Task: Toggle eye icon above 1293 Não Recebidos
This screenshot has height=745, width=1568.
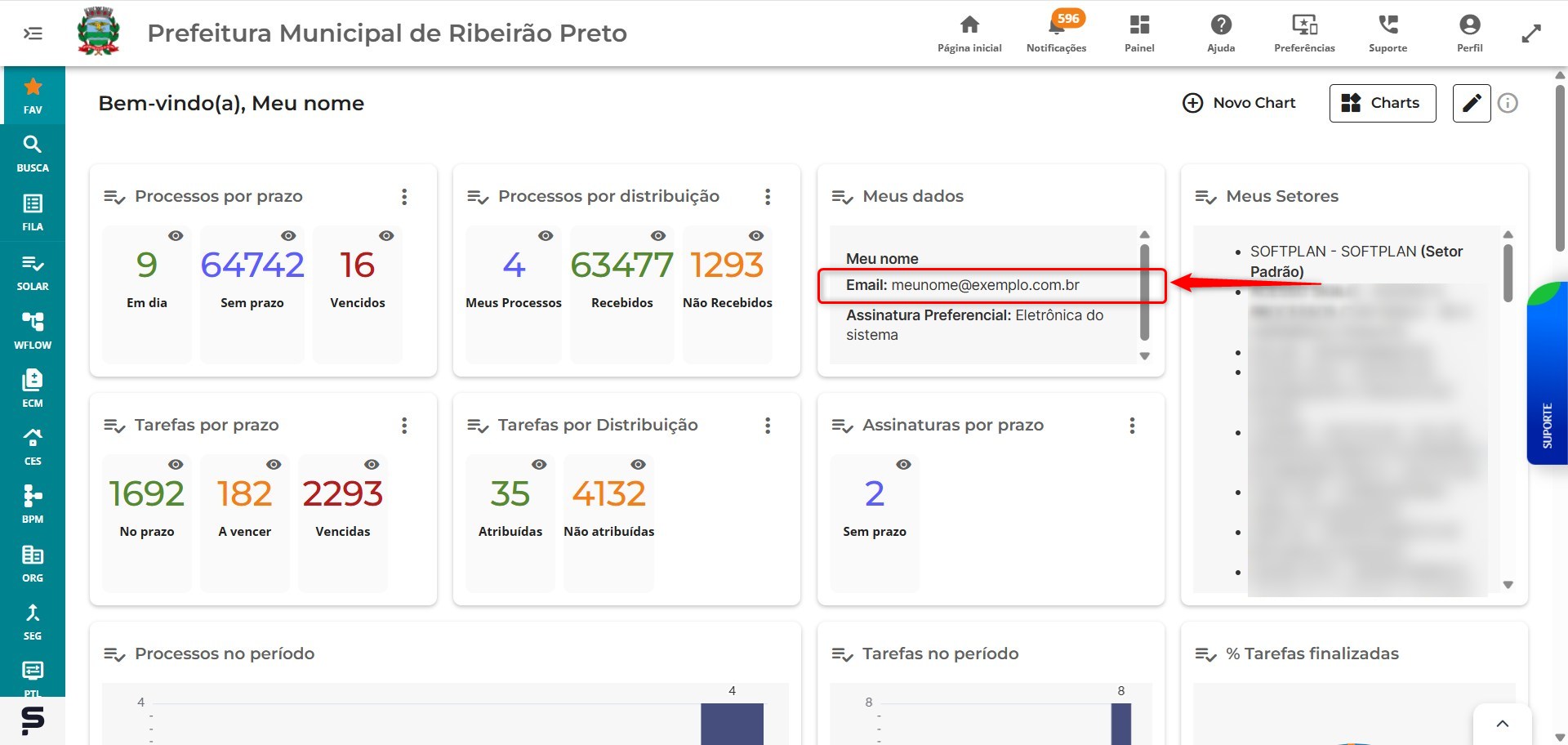Action: click(x=756, y=235)
